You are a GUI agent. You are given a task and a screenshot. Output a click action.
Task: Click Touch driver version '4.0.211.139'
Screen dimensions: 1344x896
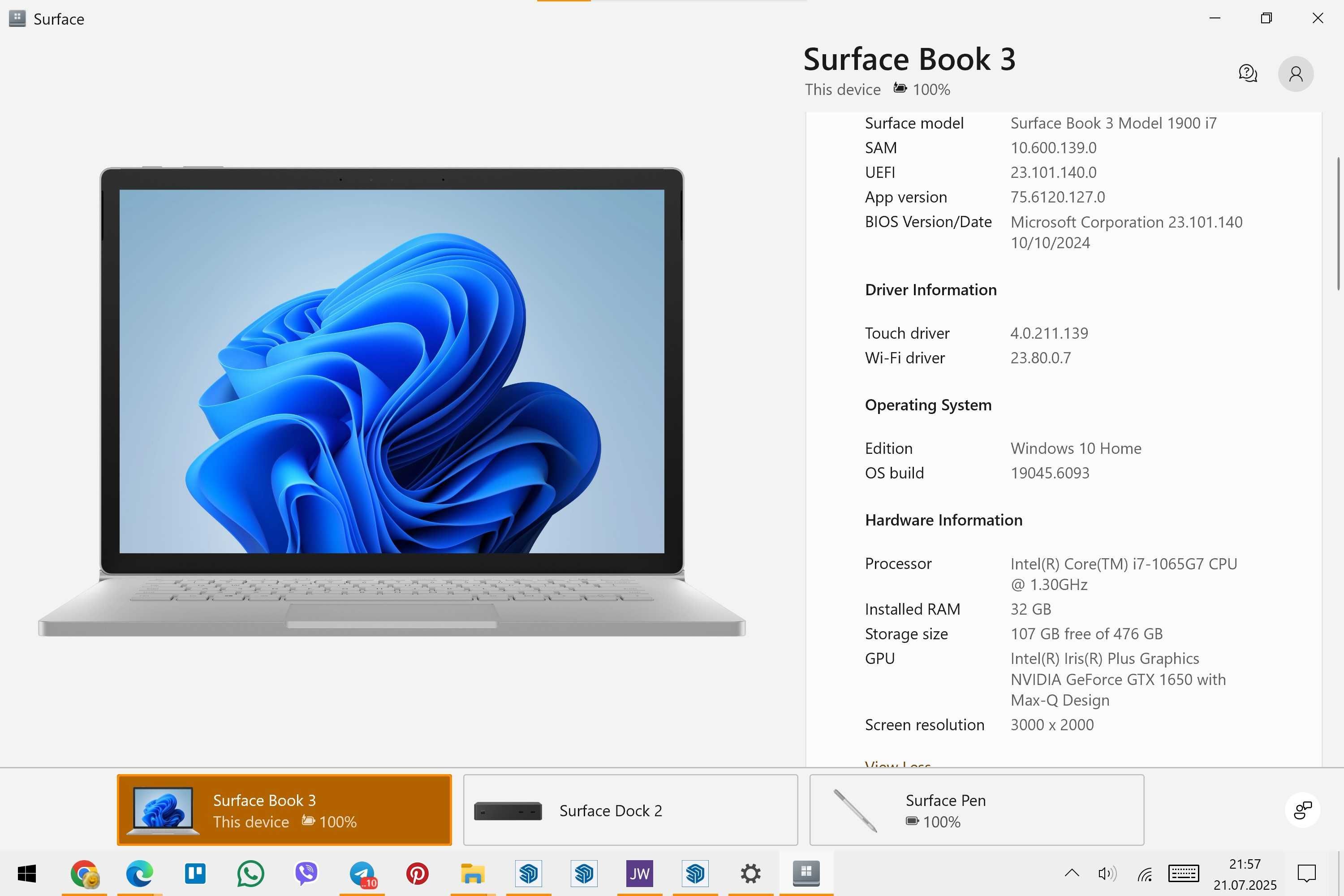[x=1049, y=333]
